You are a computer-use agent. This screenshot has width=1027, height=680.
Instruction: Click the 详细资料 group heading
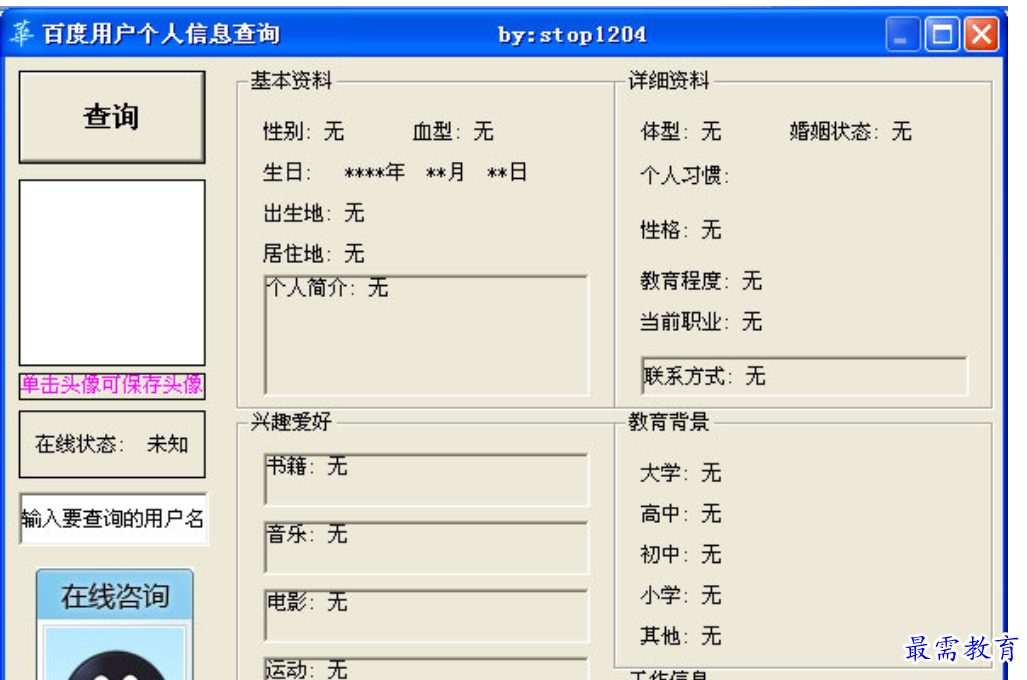point(669,80)
